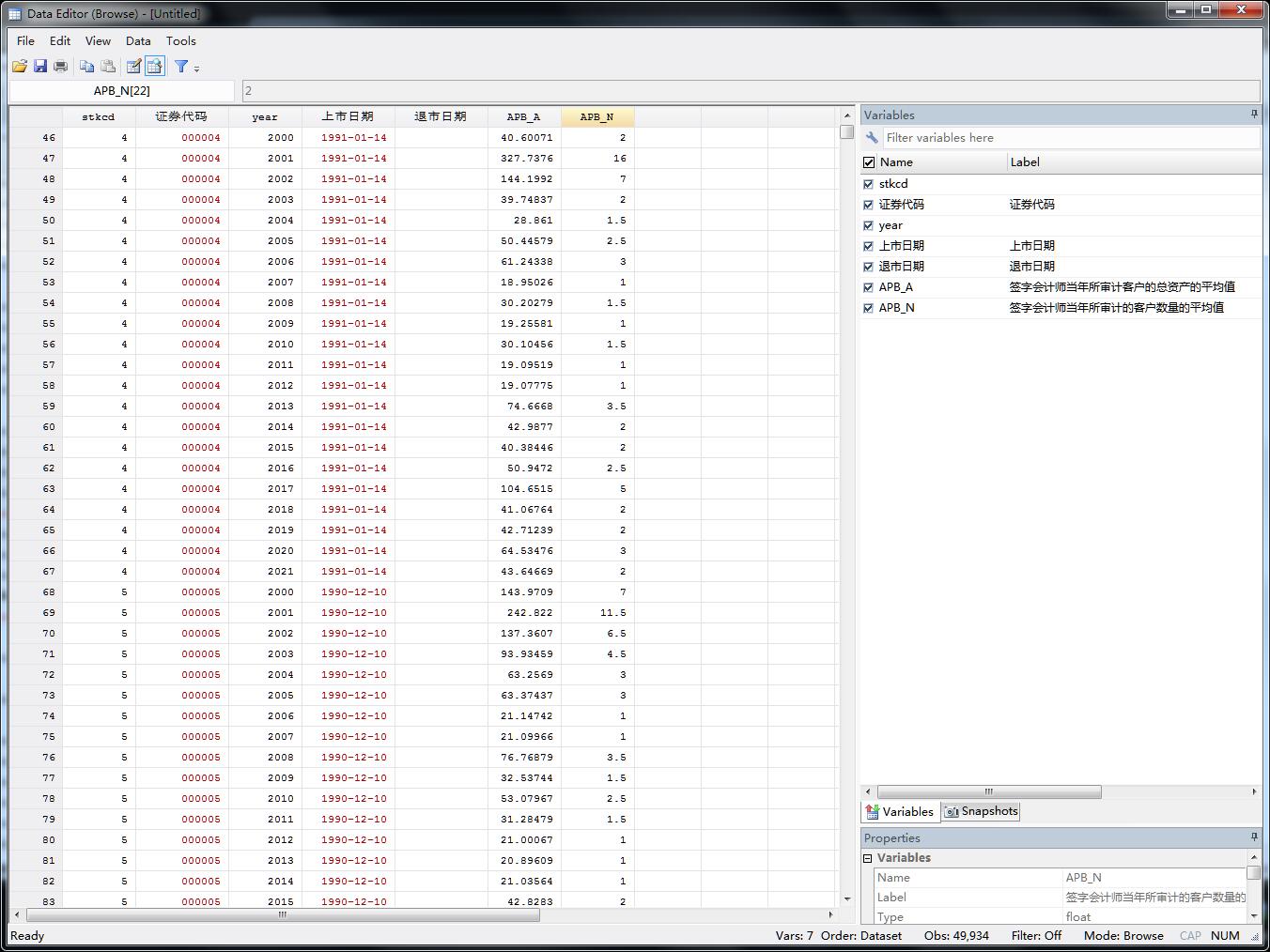The width and height of the screenshot is (1270, 952).
Task: Uncheck the 退市日期 variable checkbox
Action: click(x=868, y=267)
